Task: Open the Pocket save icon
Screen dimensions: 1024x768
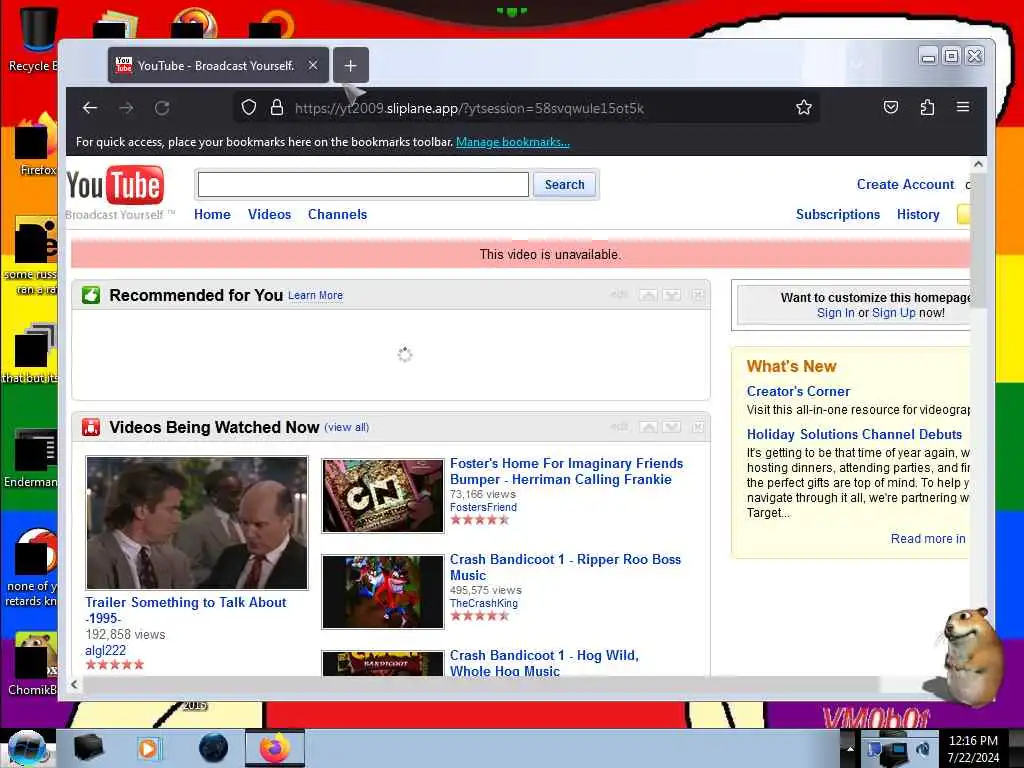Action: 891,107
